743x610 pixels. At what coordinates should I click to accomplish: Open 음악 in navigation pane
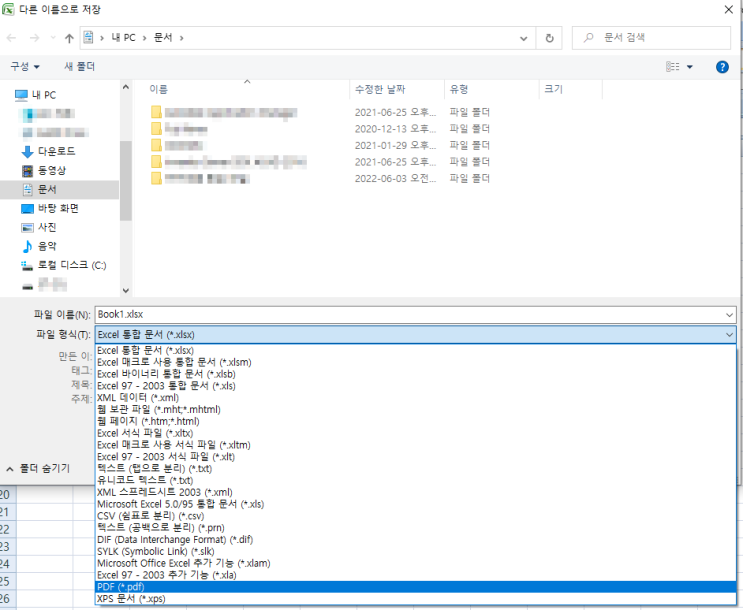pyautogui.click(x=39, y=246)
